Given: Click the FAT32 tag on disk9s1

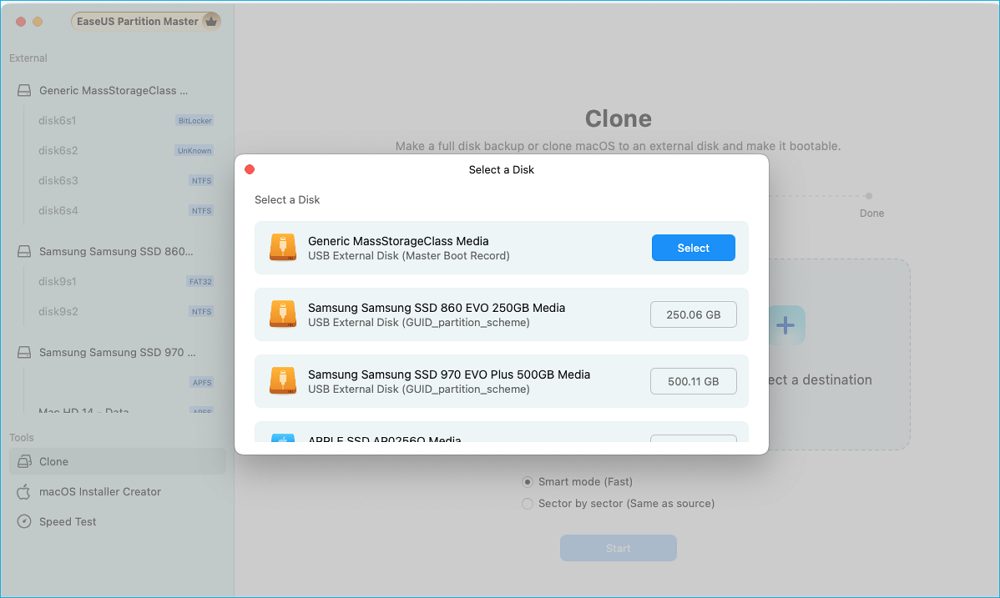Looking at the screenshot, I should click(200, 281).
